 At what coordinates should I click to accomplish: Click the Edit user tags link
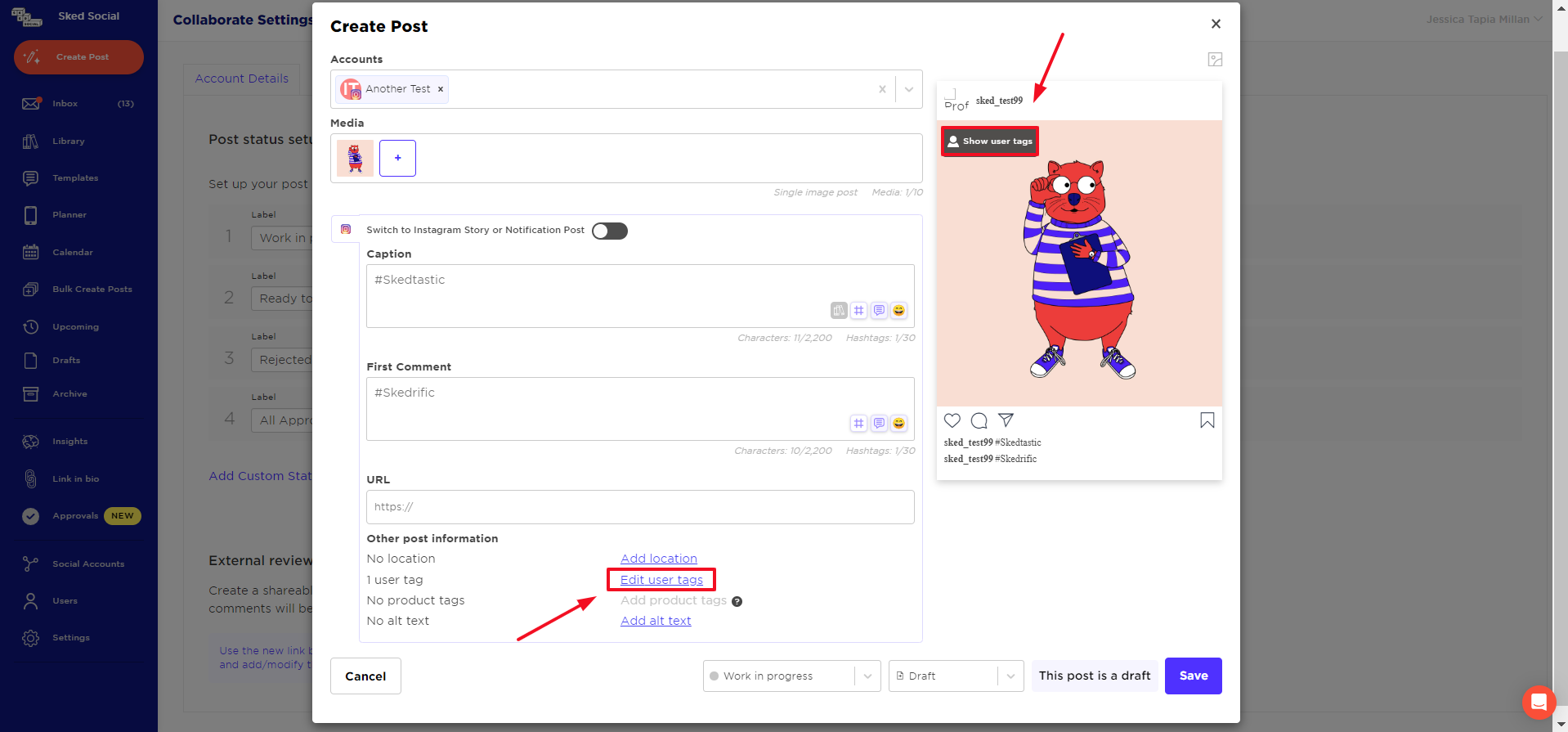pos(661,580)
